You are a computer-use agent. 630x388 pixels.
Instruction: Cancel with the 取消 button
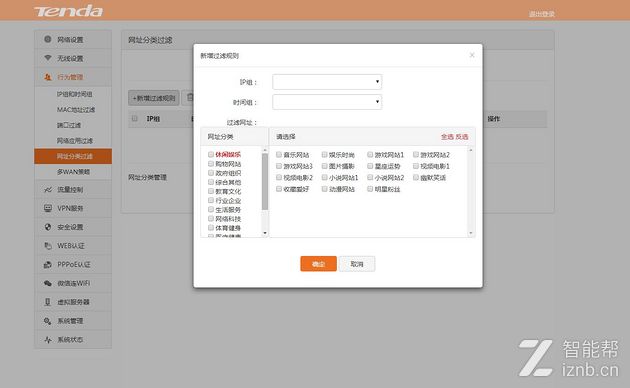click(x=357, y=264)
